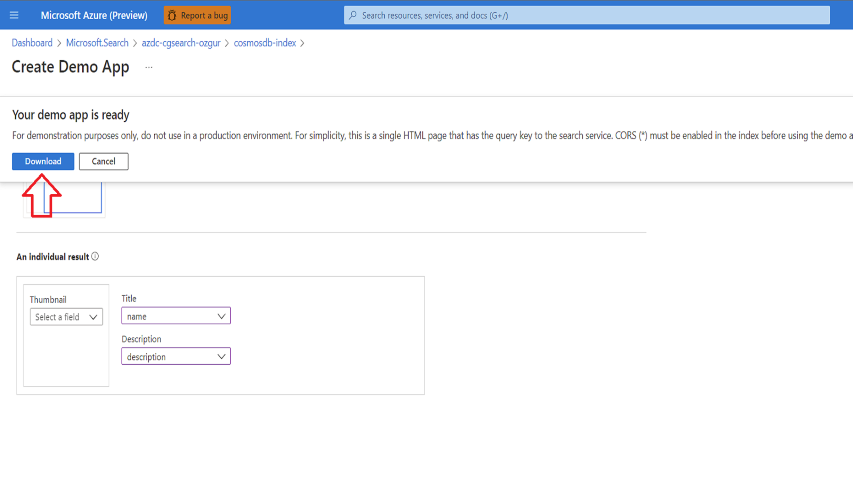
Task: Open the Thumbnail Select a field dropdown
Action: pos(66,317)
